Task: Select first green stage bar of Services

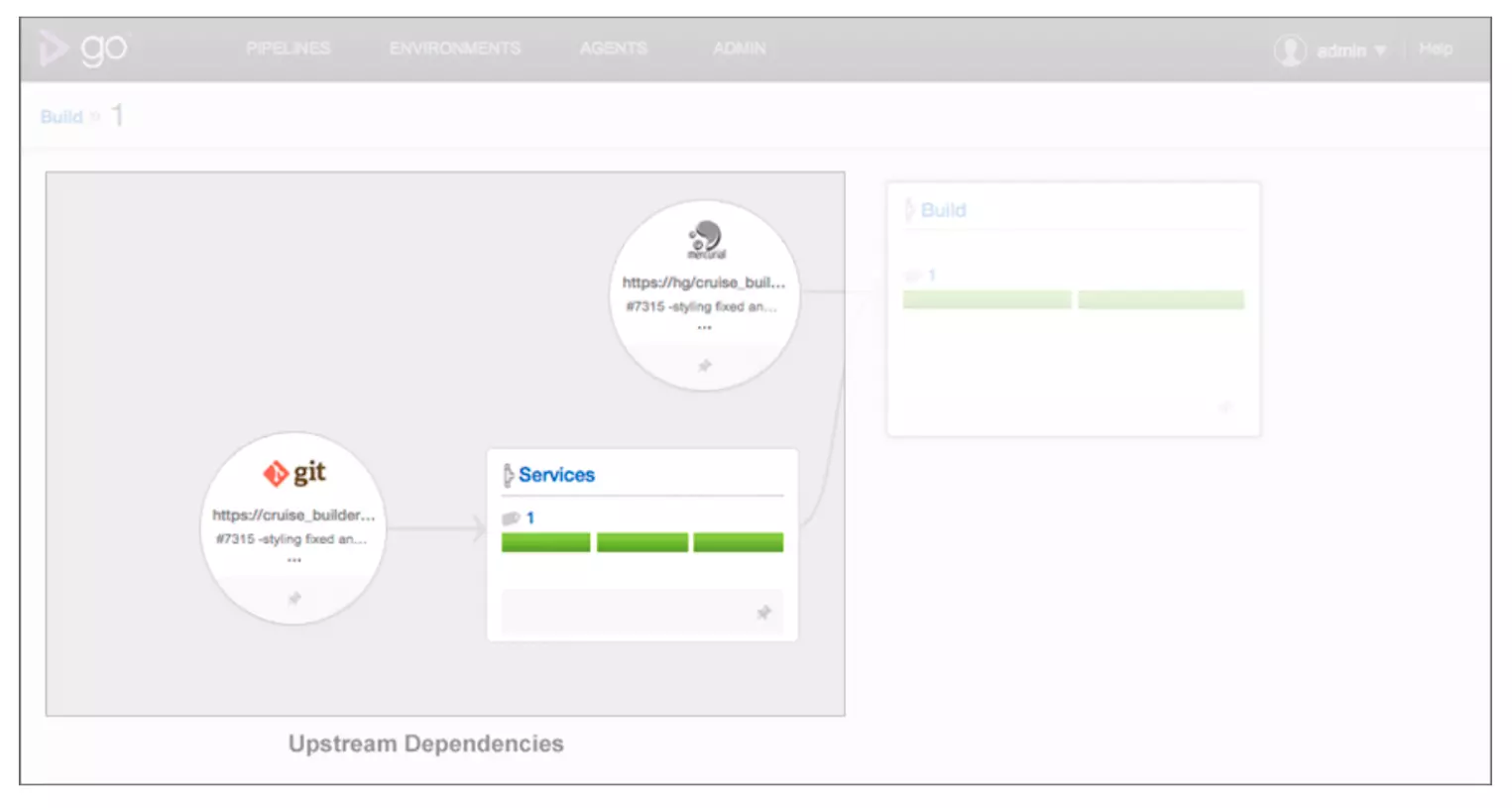Action: 545,542
